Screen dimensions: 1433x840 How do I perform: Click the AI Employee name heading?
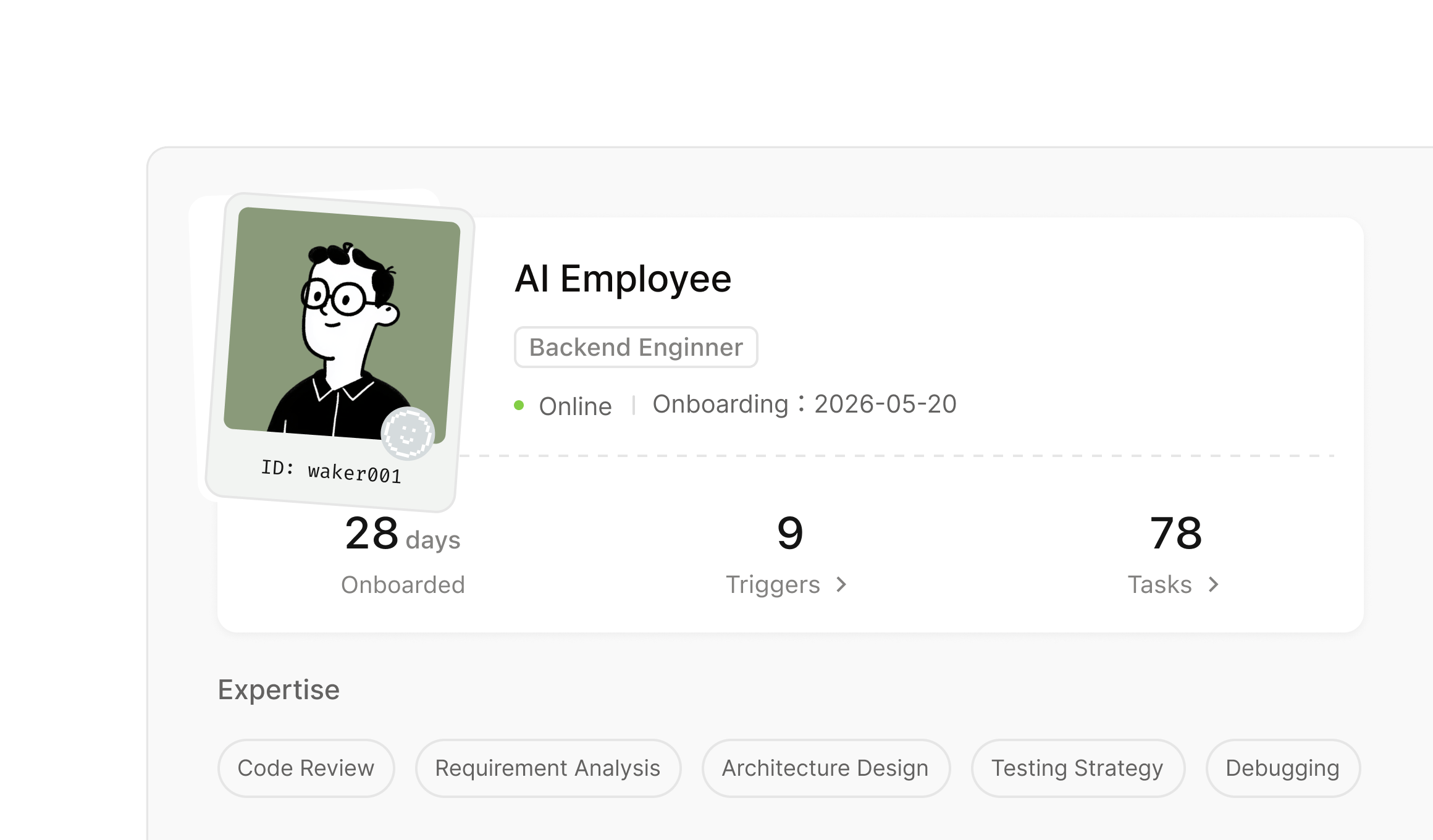coord(623,279)
